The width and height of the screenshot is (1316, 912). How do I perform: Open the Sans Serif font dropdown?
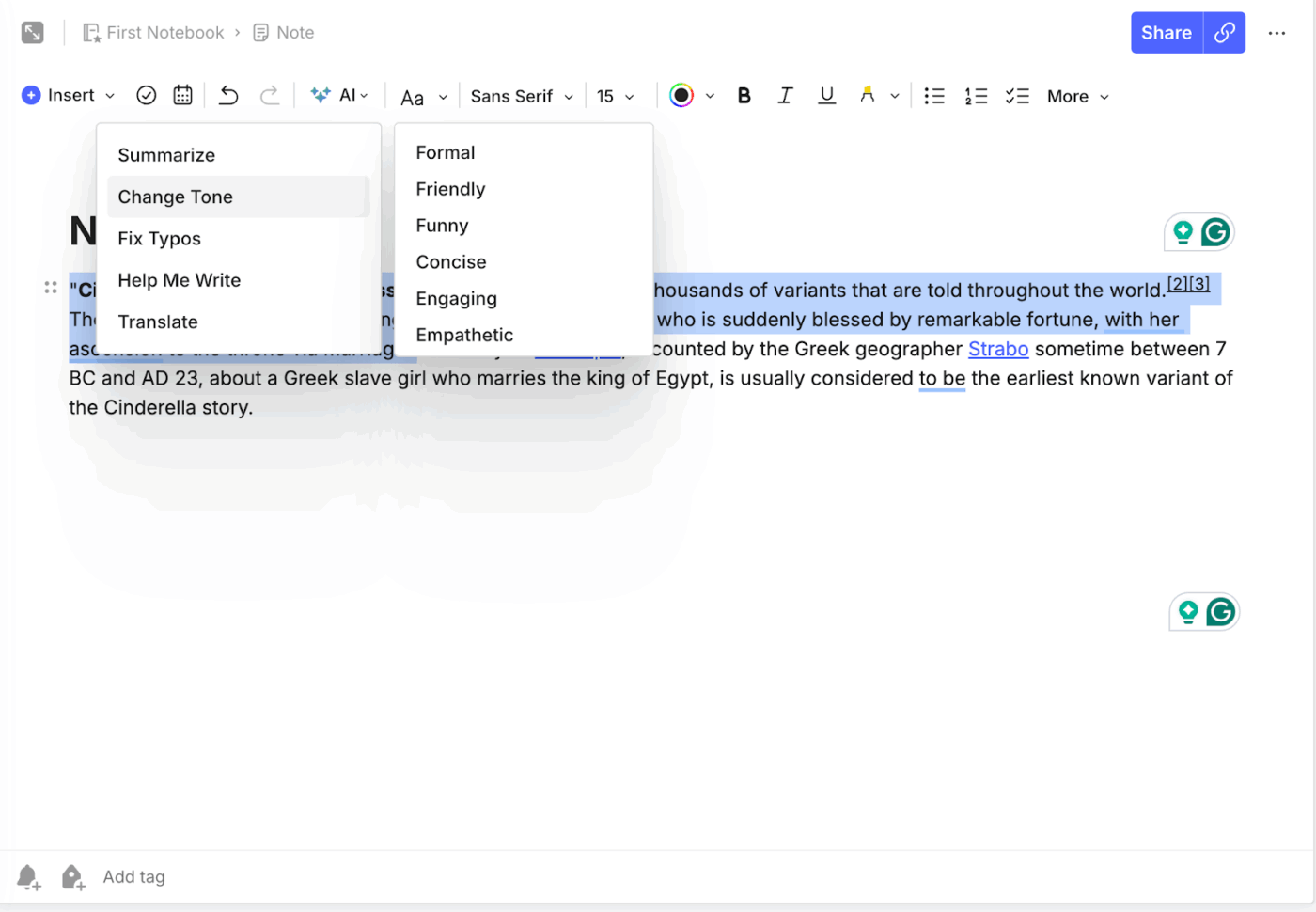click(x=520, y=96)
